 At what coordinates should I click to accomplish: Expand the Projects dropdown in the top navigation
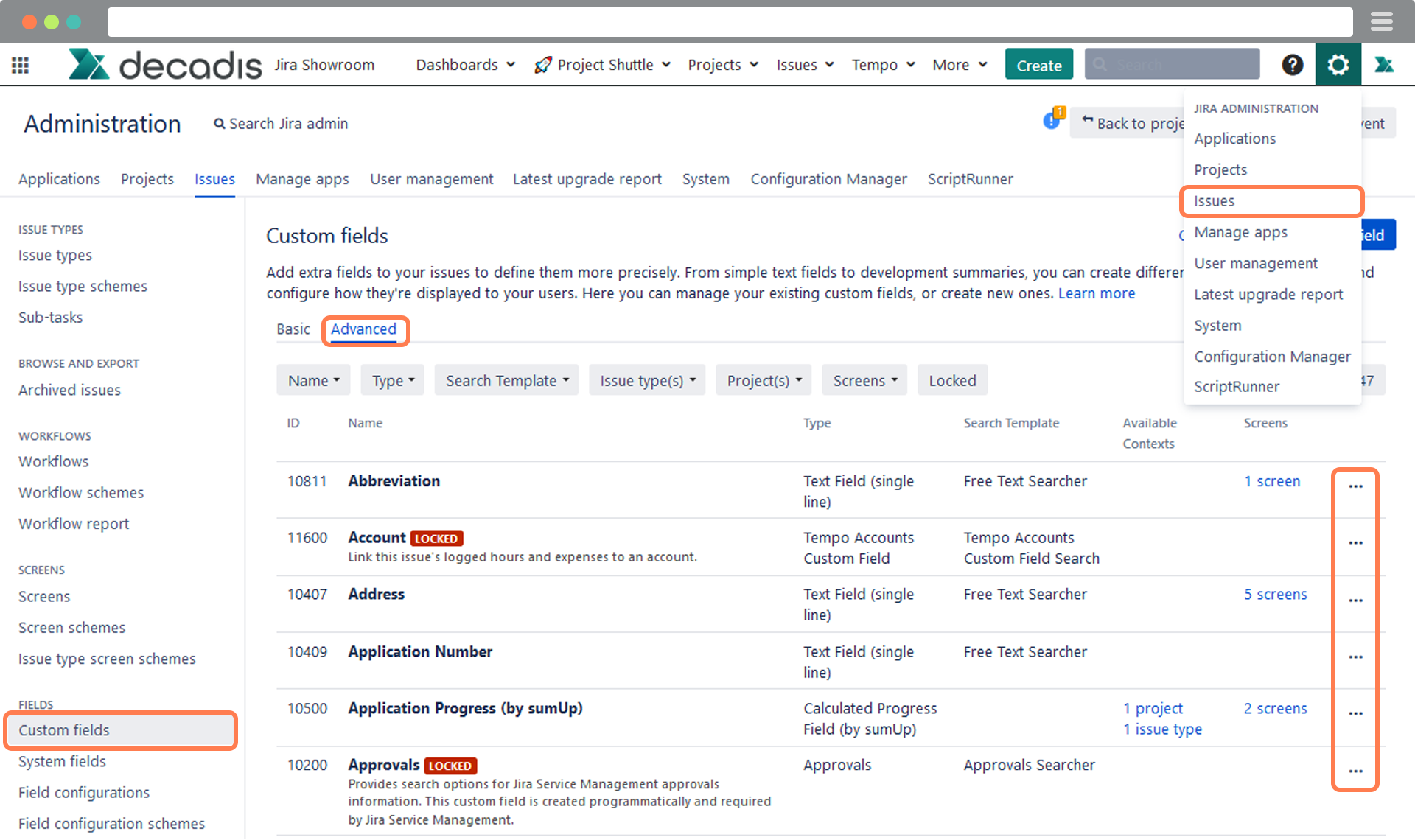tap(722, 64)
